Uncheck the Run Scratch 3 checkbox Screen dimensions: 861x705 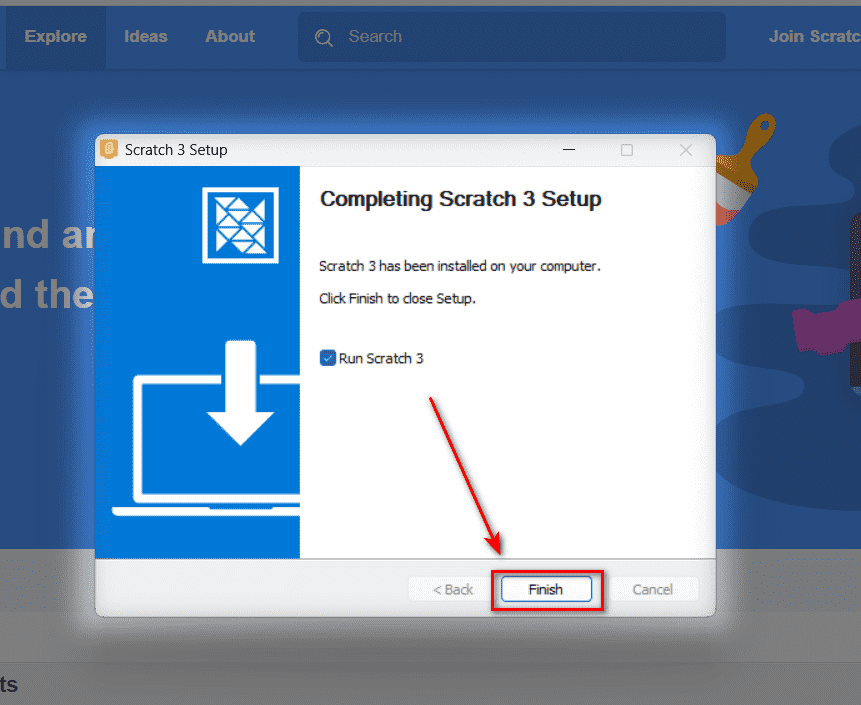point(328,358)
